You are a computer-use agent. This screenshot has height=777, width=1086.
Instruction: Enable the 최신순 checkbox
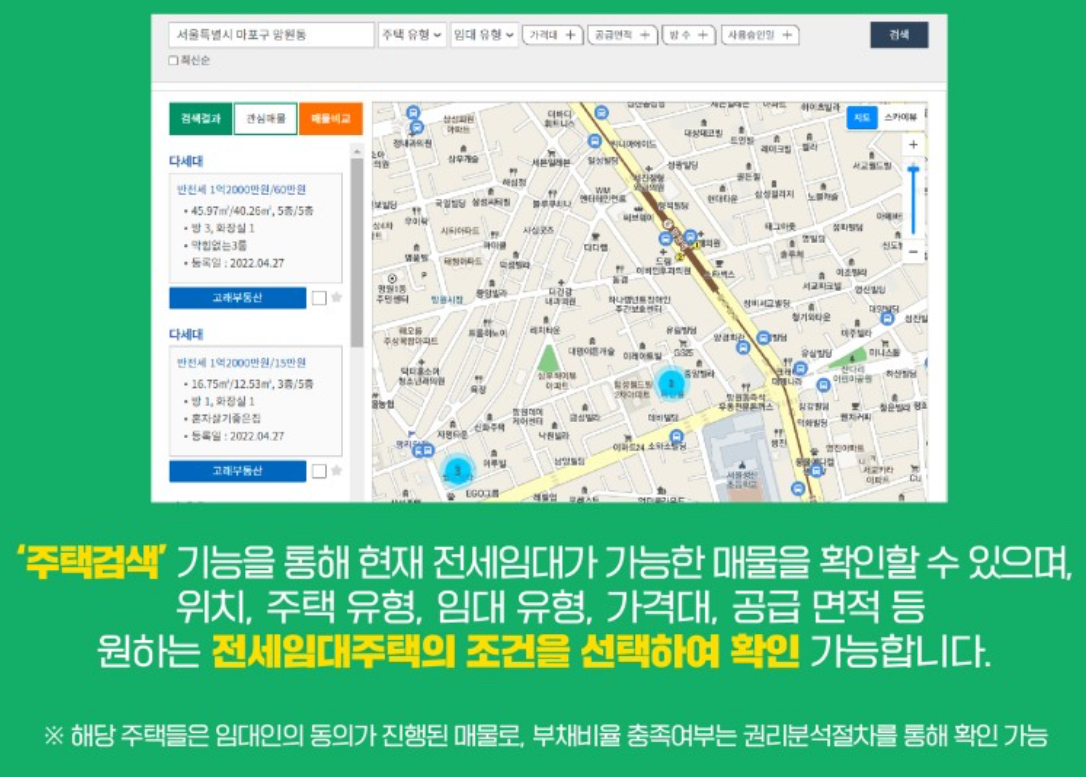tap(173, 61)
